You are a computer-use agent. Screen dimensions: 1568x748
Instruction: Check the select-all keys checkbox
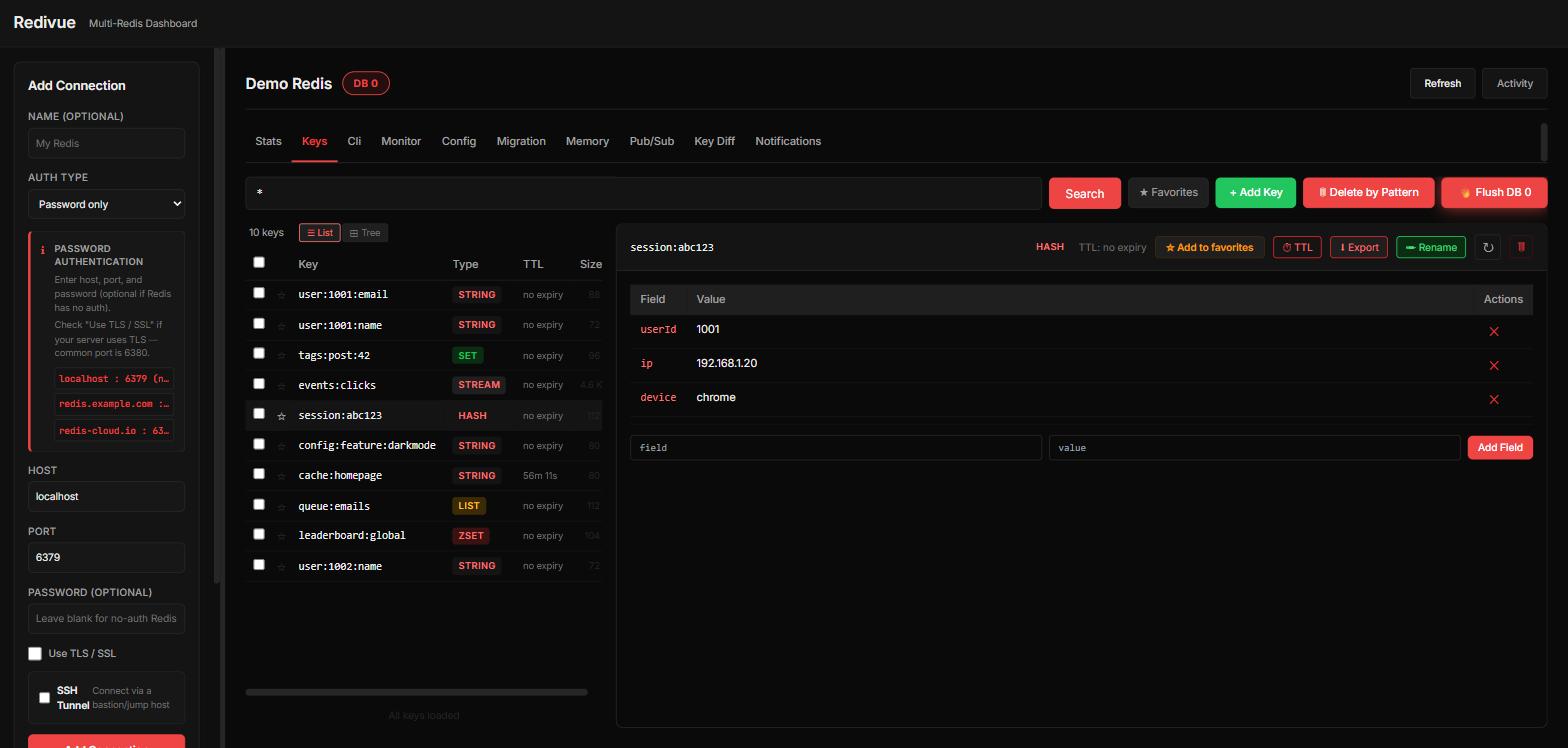(259, 262)
